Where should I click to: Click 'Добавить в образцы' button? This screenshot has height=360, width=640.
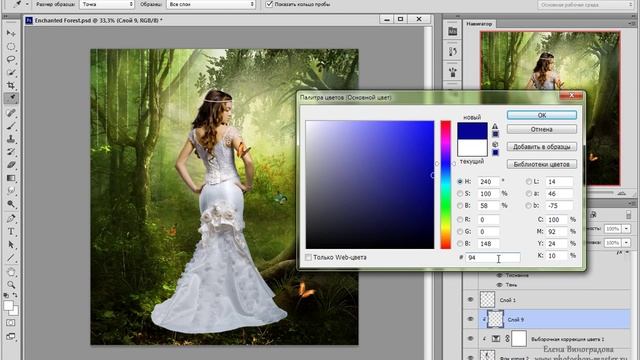542,147
